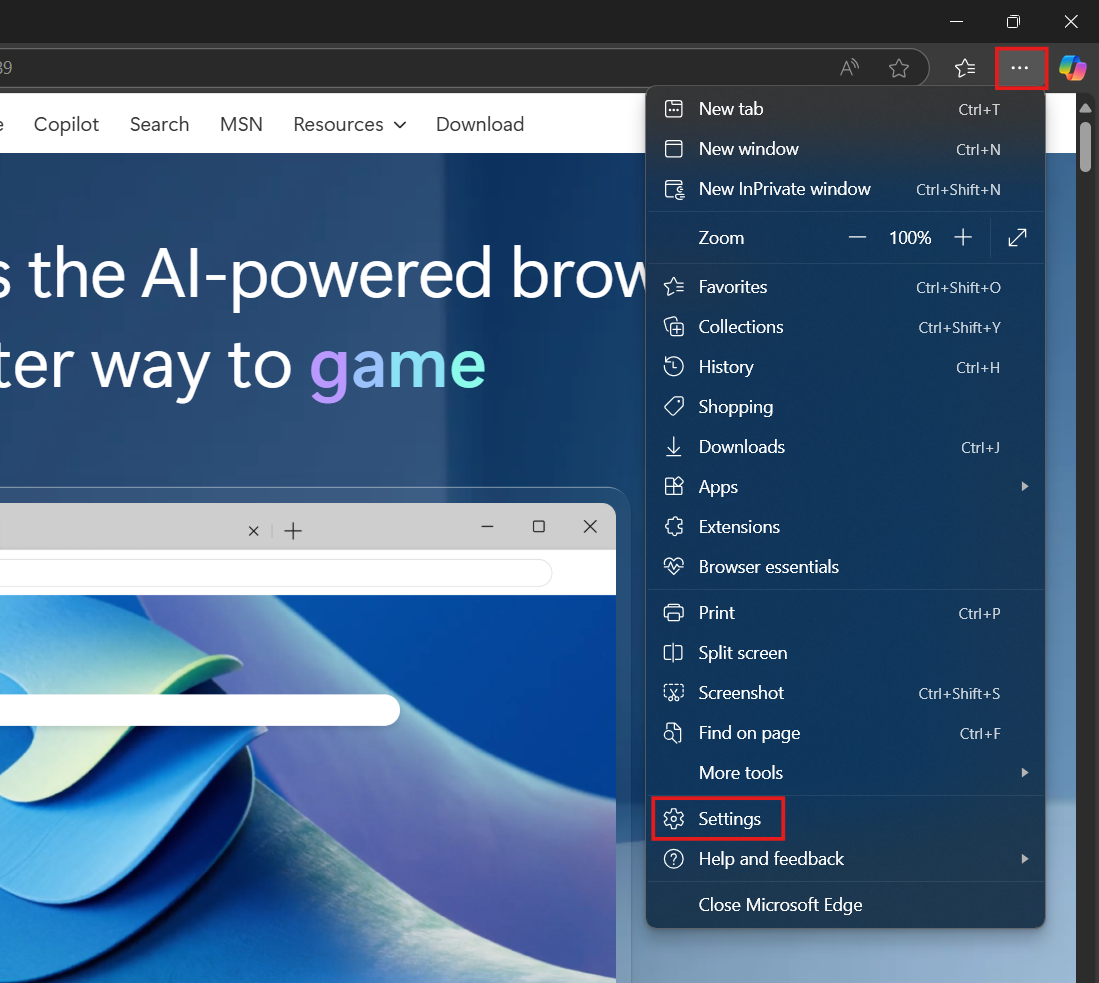Open Settings from the menu
Screen dimensions: 1099x983
729,819
